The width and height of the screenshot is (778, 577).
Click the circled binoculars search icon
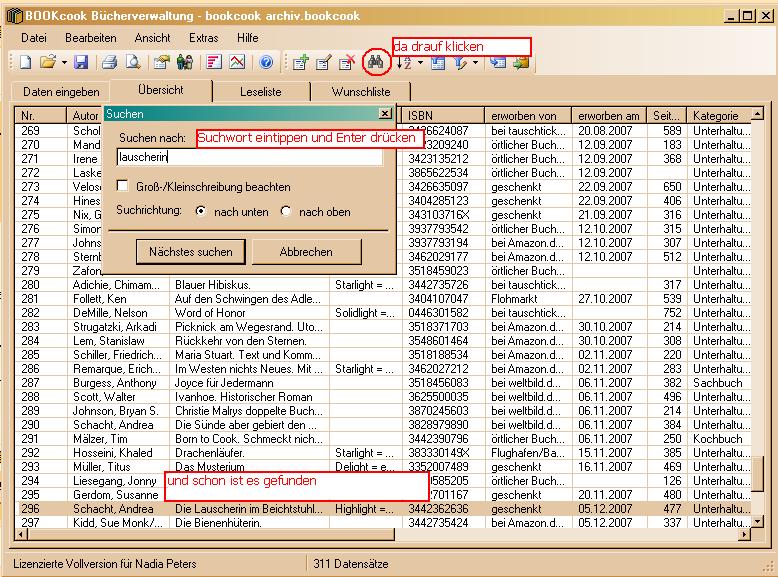pyautogui.click(x=376, y=61)
